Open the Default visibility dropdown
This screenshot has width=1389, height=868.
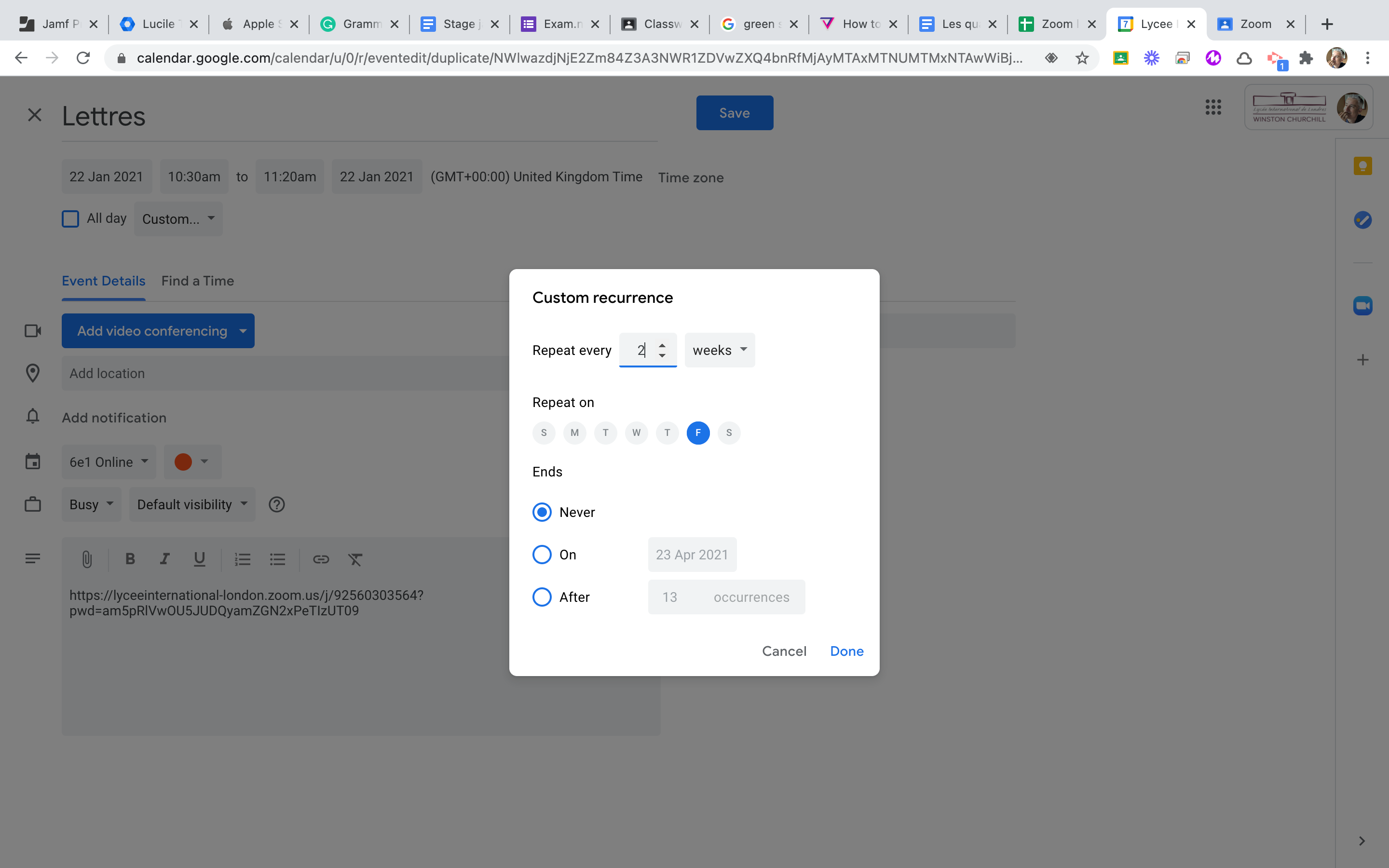[191, 504]
